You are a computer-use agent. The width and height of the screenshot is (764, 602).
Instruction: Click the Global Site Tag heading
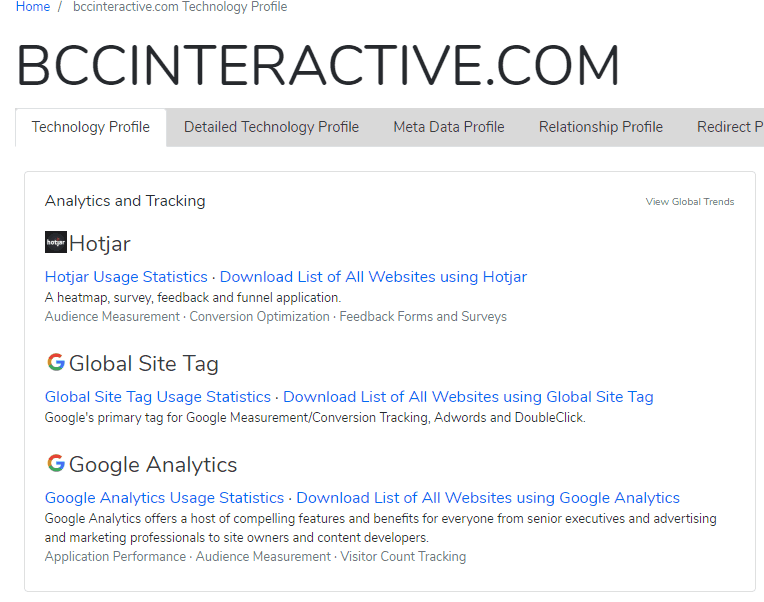click(x=144, y=364)
